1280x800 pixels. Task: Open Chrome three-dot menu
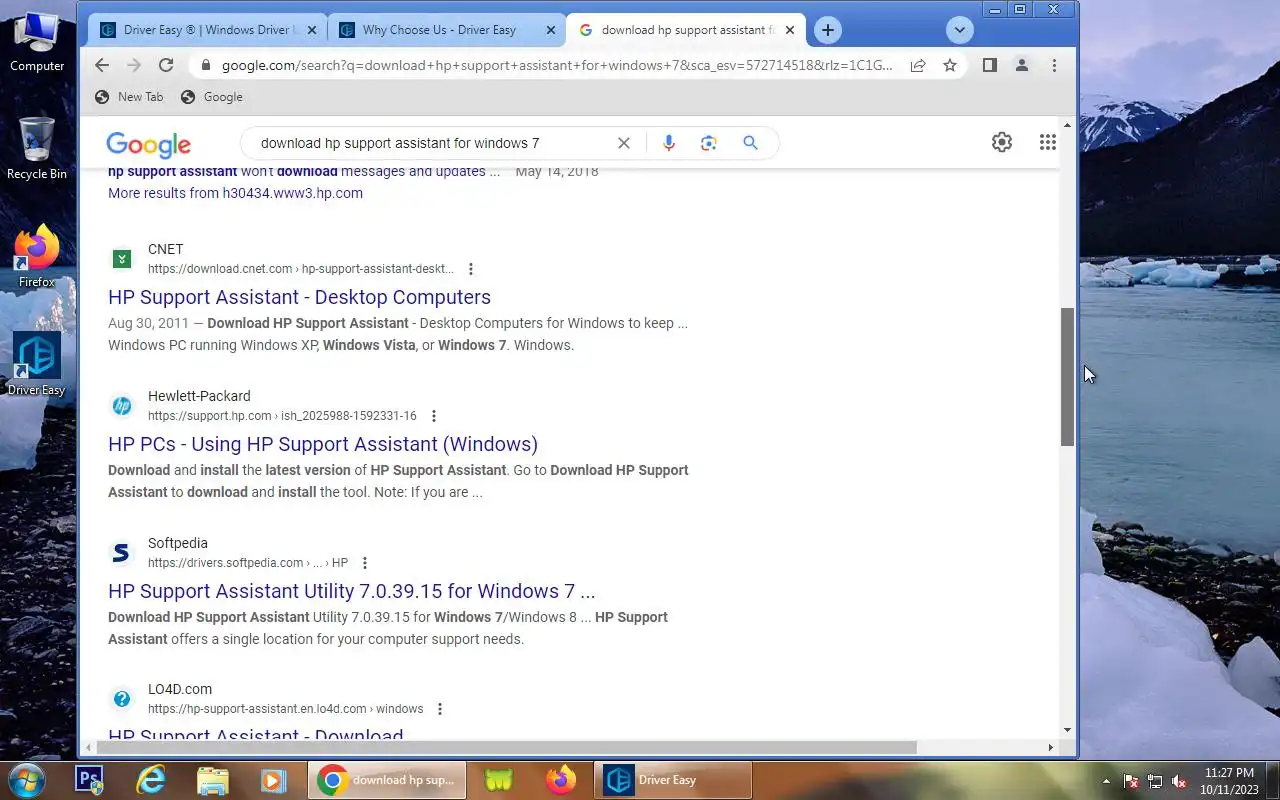click(1054, 65)
